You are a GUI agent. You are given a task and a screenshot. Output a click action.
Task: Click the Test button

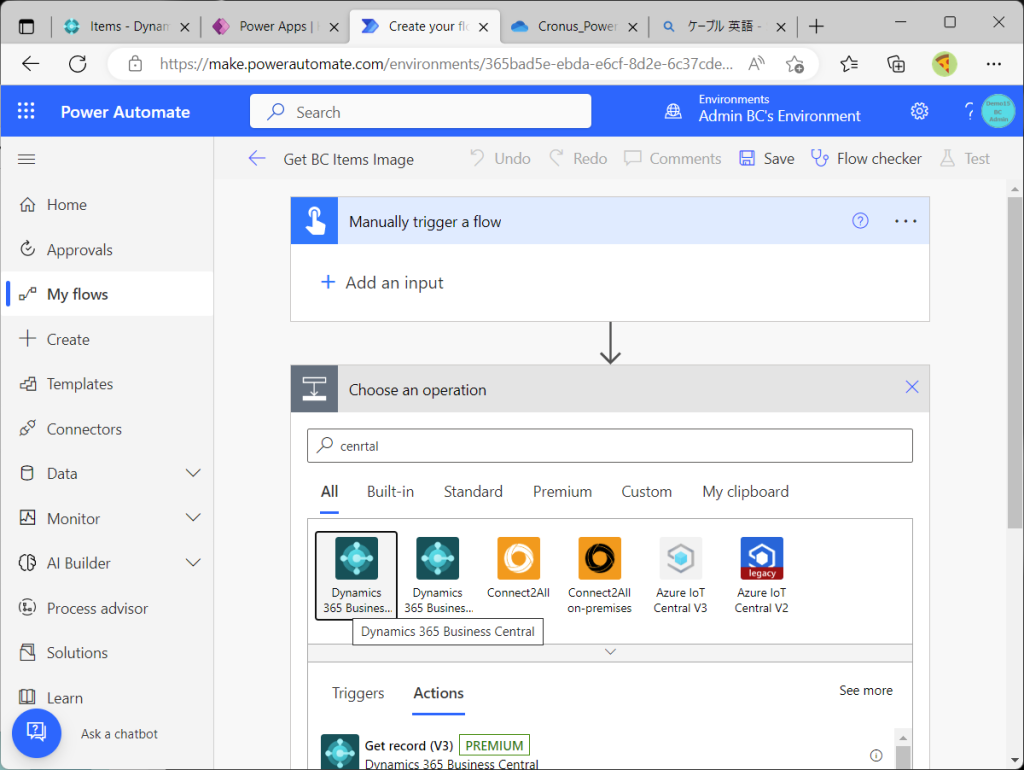click(x=965, y=159)
